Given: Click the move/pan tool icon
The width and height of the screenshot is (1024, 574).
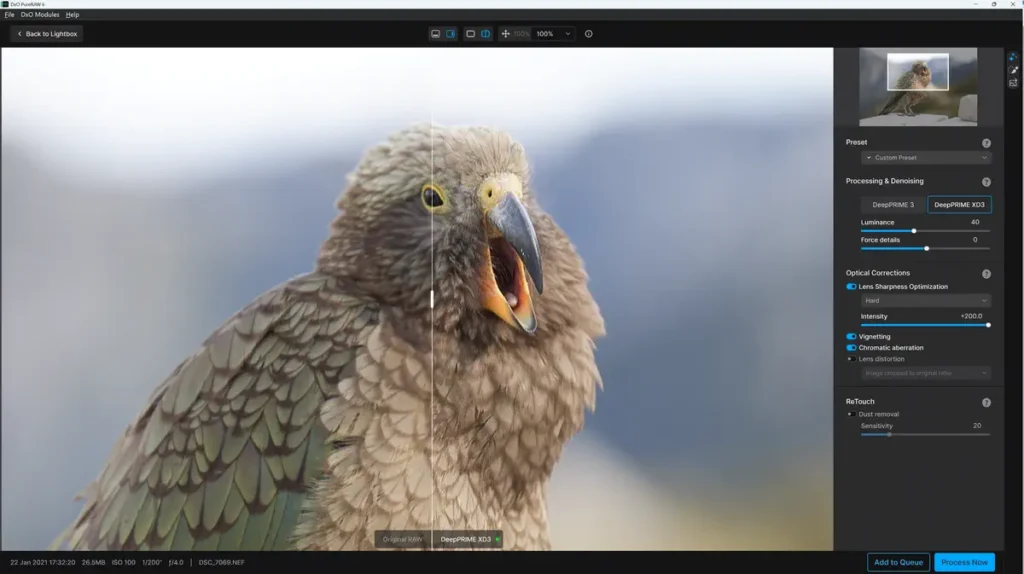Looking at the screenshot, I should 505,34.
